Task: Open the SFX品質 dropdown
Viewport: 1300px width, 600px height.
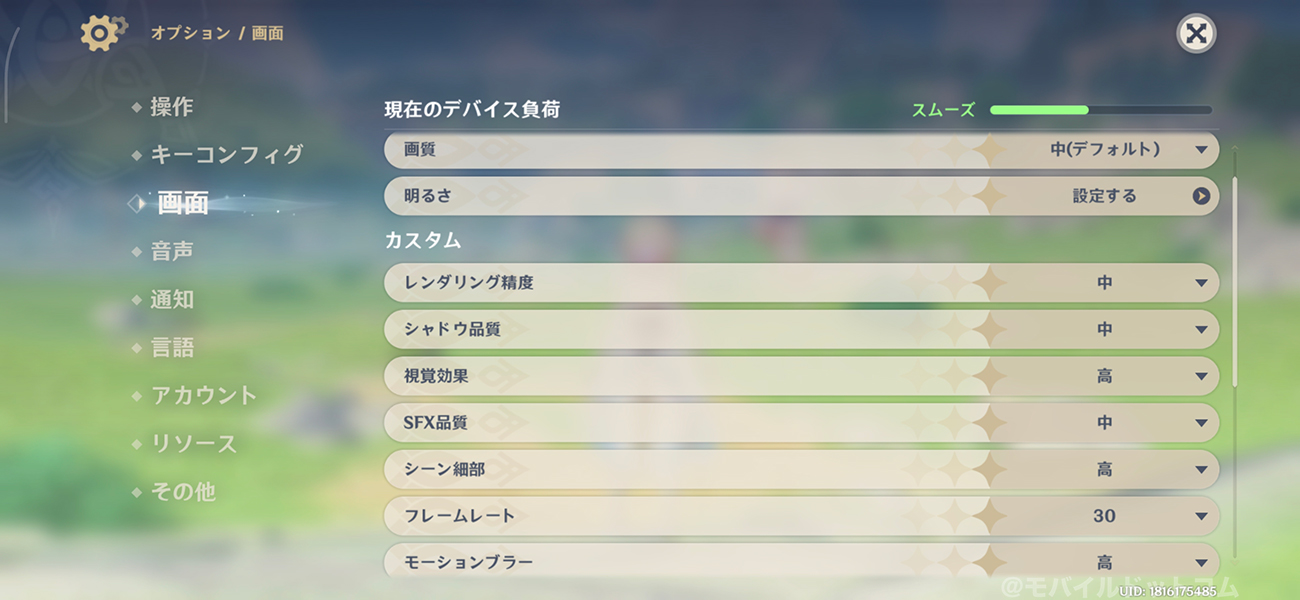Action: pyautogui.click(x=1201, y=423)
